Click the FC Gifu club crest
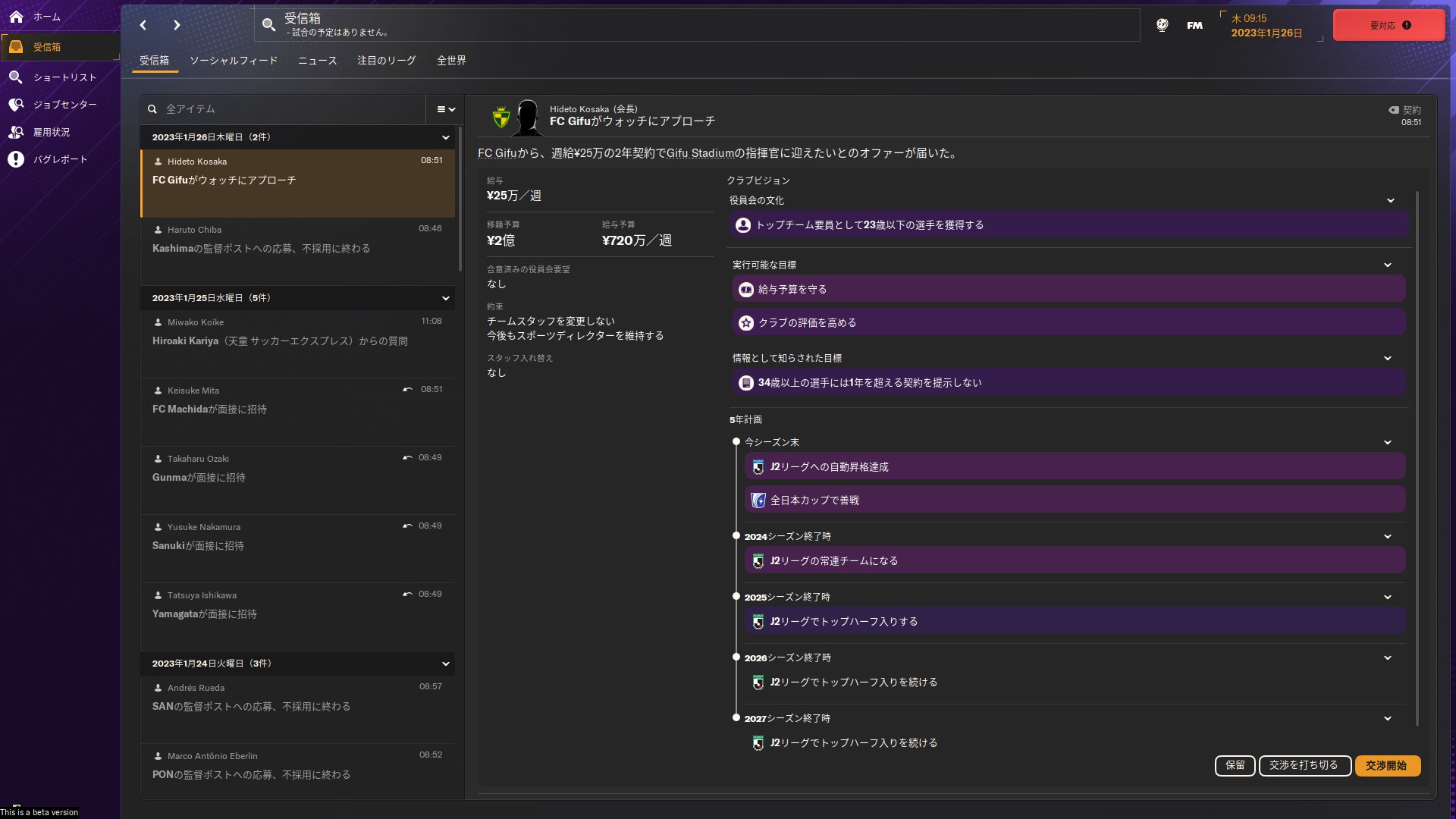 coord(502,115)
